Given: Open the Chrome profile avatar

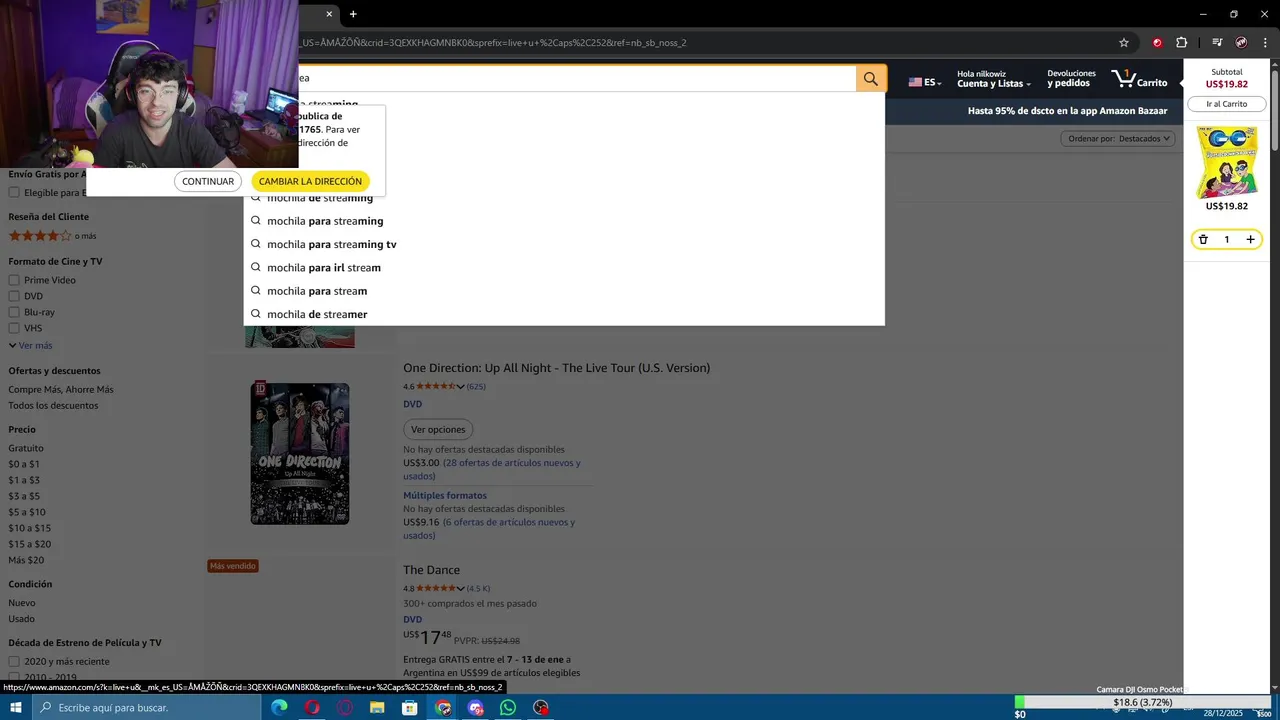Looking at the screenshot, I should (1241, 43).
